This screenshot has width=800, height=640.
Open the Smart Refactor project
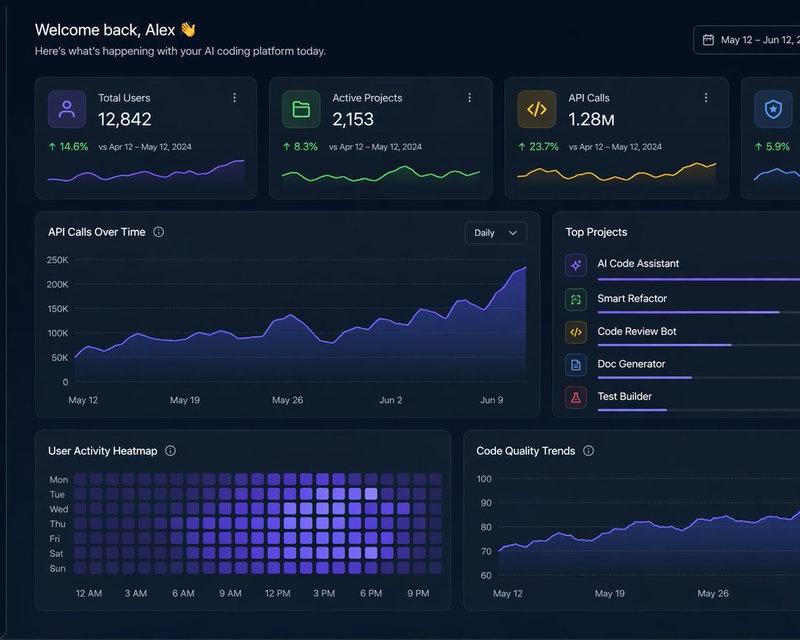[x=632, y=299]
